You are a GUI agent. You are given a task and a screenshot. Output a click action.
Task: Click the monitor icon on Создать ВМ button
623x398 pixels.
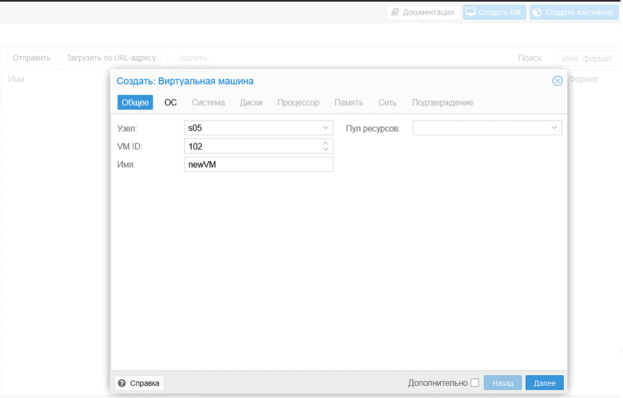pos(471,12)
